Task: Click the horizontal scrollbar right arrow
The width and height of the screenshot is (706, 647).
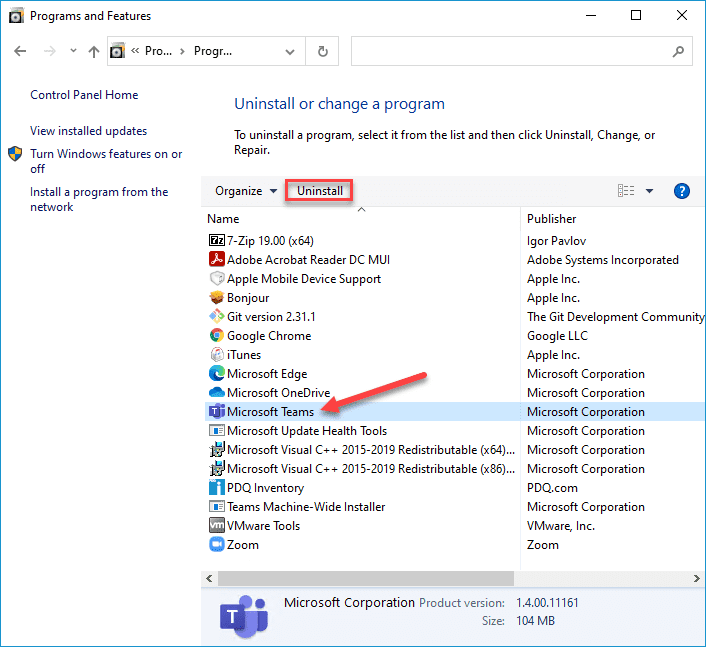Action: point(696,579)
